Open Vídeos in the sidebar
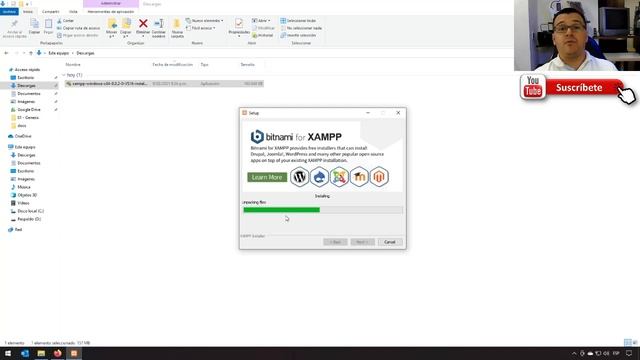 pyautogui.click(x=23, y=203)
